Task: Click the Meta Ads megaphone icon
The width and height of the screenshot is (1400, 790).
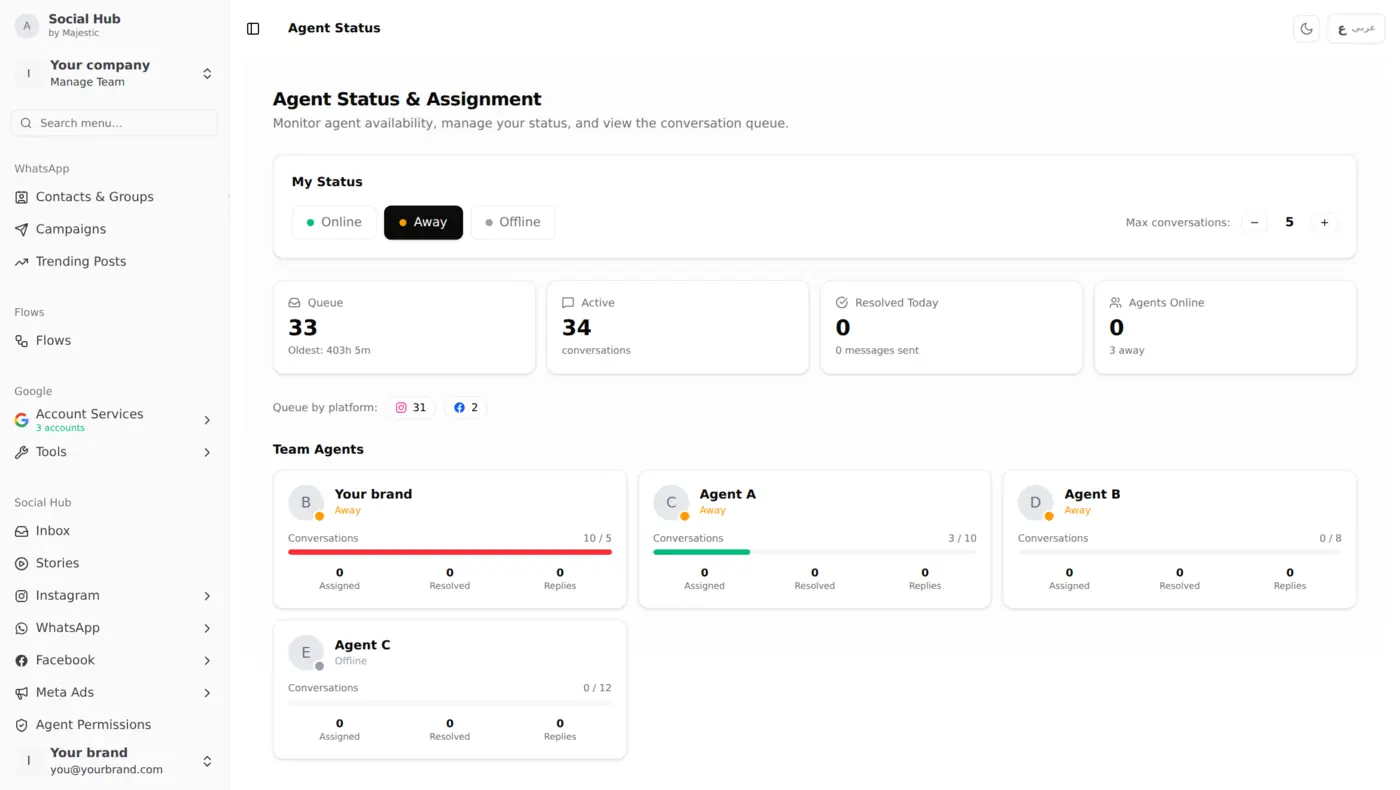Action: pos(21,693)
